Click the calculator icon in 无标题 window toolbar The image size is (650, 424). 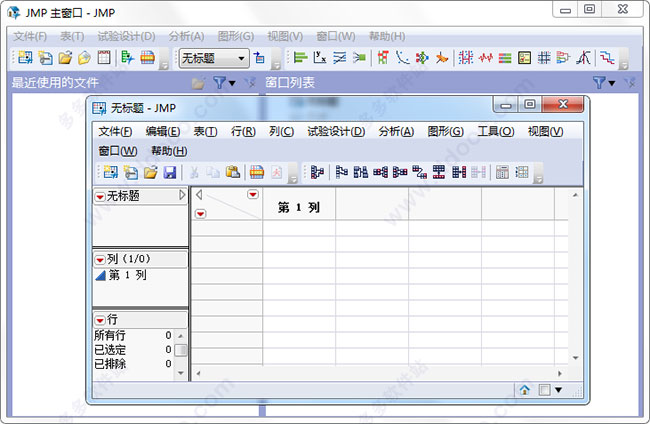coord(502,172)
